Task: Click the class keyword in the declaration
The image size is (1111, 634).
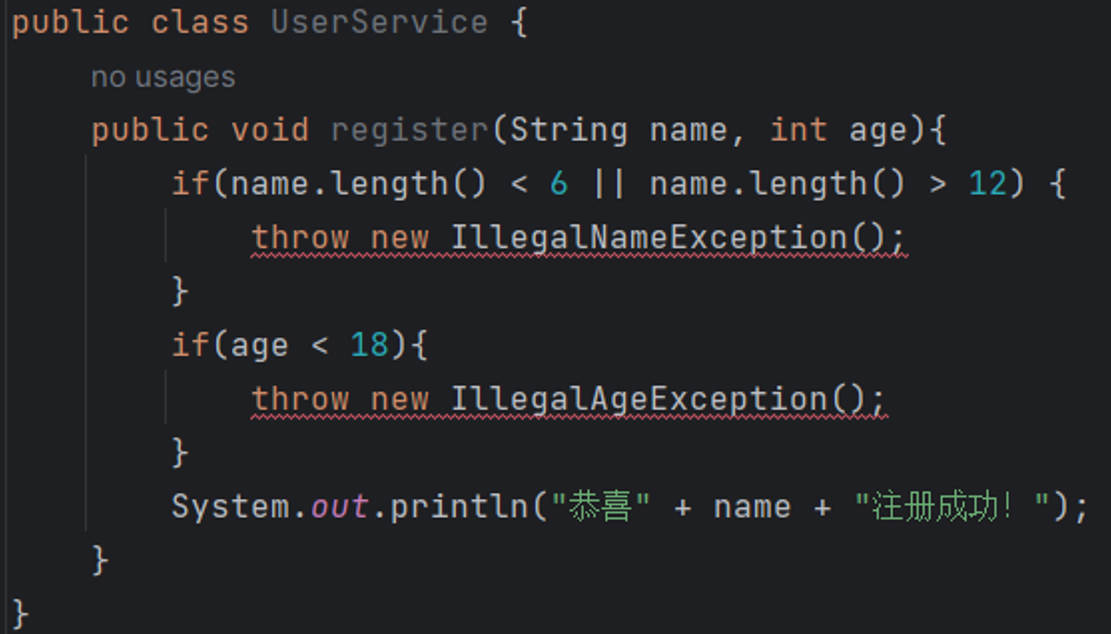Action: pyautogui.click(x=199, y=23)
